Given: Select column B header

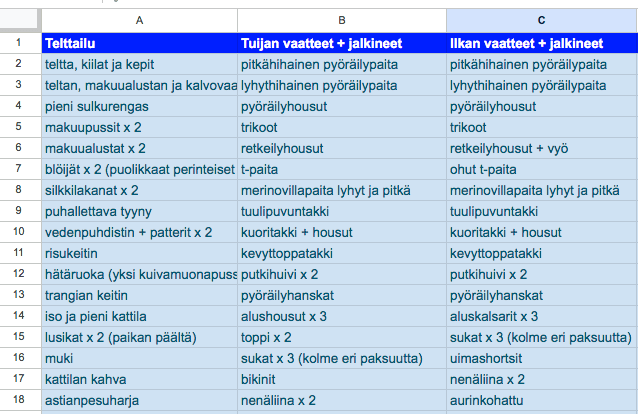Looking at the screenshot, I should click(342, 20).
